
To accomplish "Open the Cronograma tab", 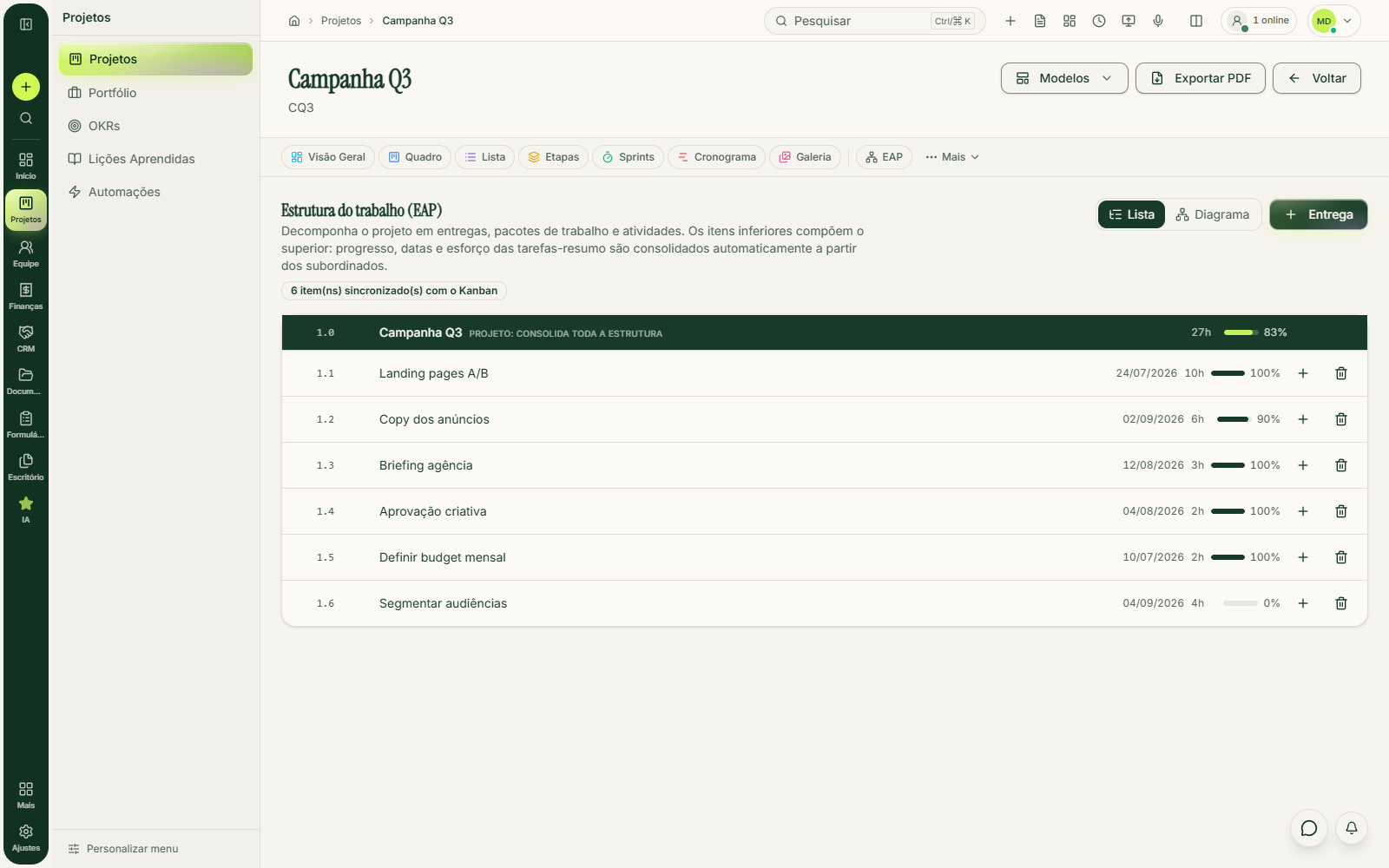I will pos(716,157).
